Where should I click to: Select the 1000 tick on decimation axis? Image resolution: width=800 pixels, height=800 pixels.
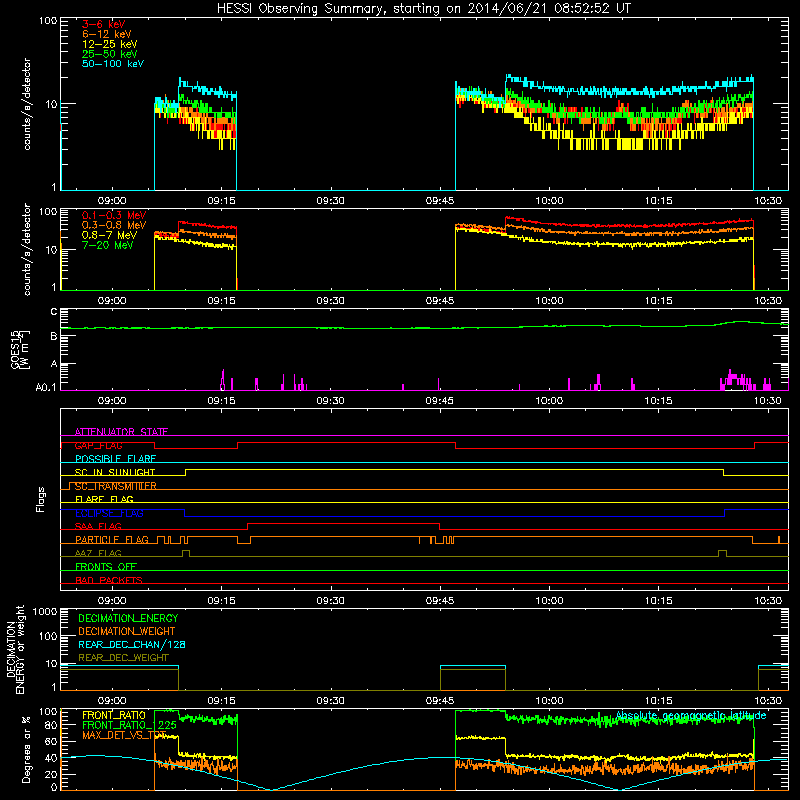45,611
